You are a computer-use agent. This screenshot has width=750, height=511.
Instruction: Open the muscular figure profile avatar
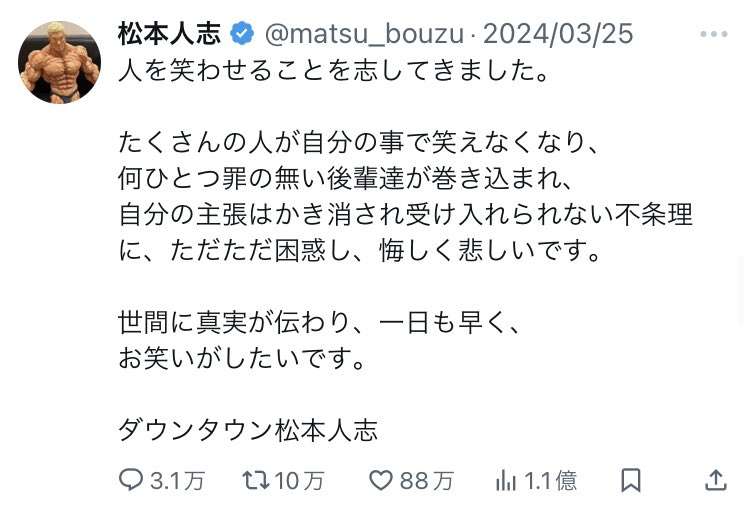pos(59,62)
